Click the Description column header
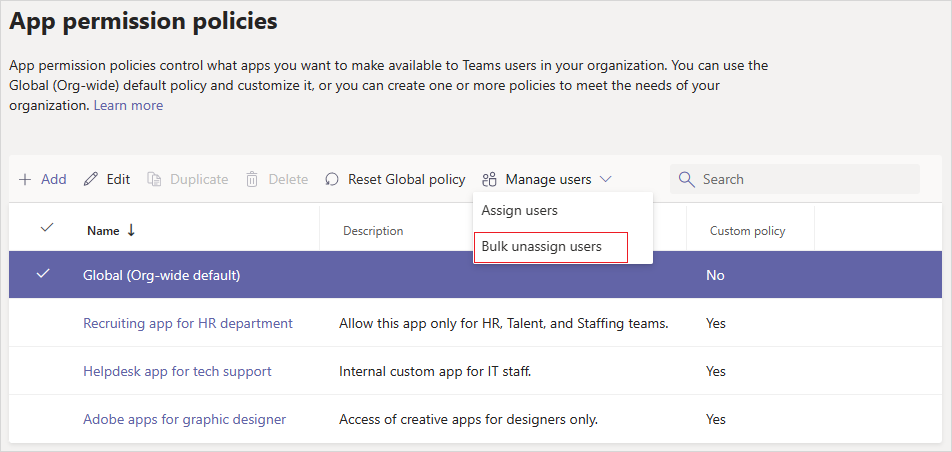 point(373,231)
